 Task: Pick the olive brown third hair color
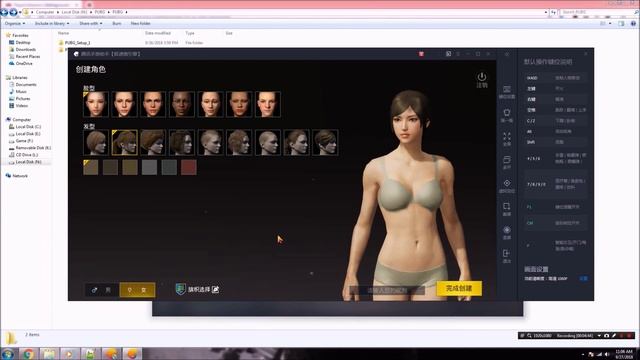(130, 167)
